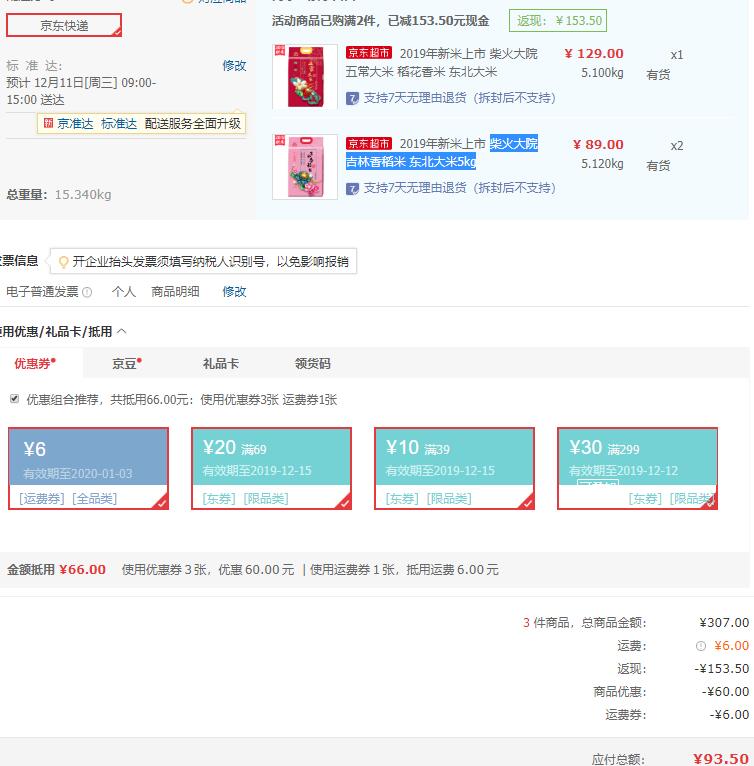Switch to the 领货码 tab
754x766 pixels.
coord(313,363)
